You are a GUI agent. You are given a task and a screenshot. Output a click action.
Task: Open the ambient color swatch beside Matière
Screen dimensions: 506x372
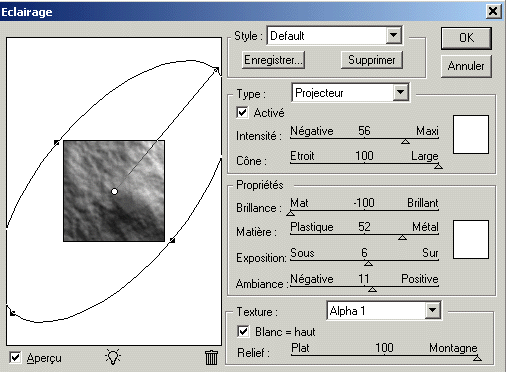click(x=471, y=239)
